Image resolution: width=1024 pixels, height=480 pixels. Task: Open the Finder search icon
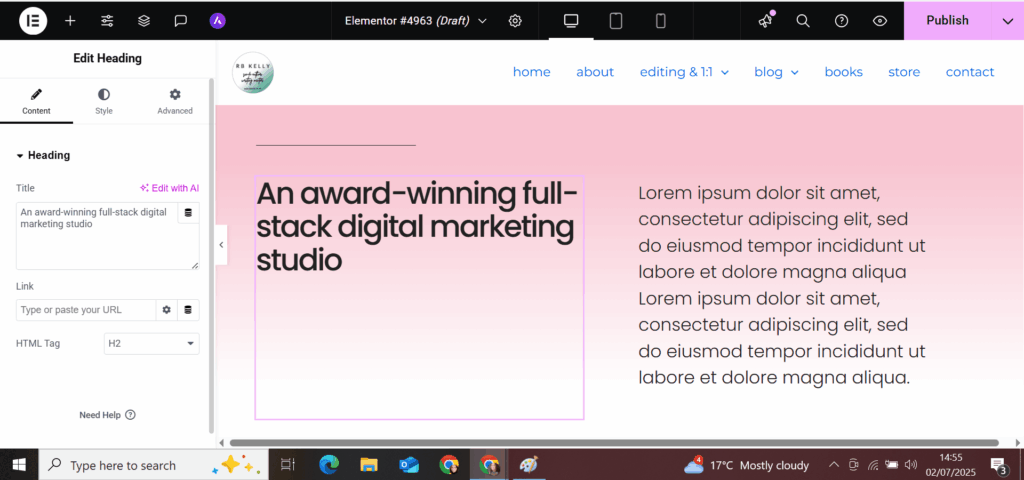point(803,21)
